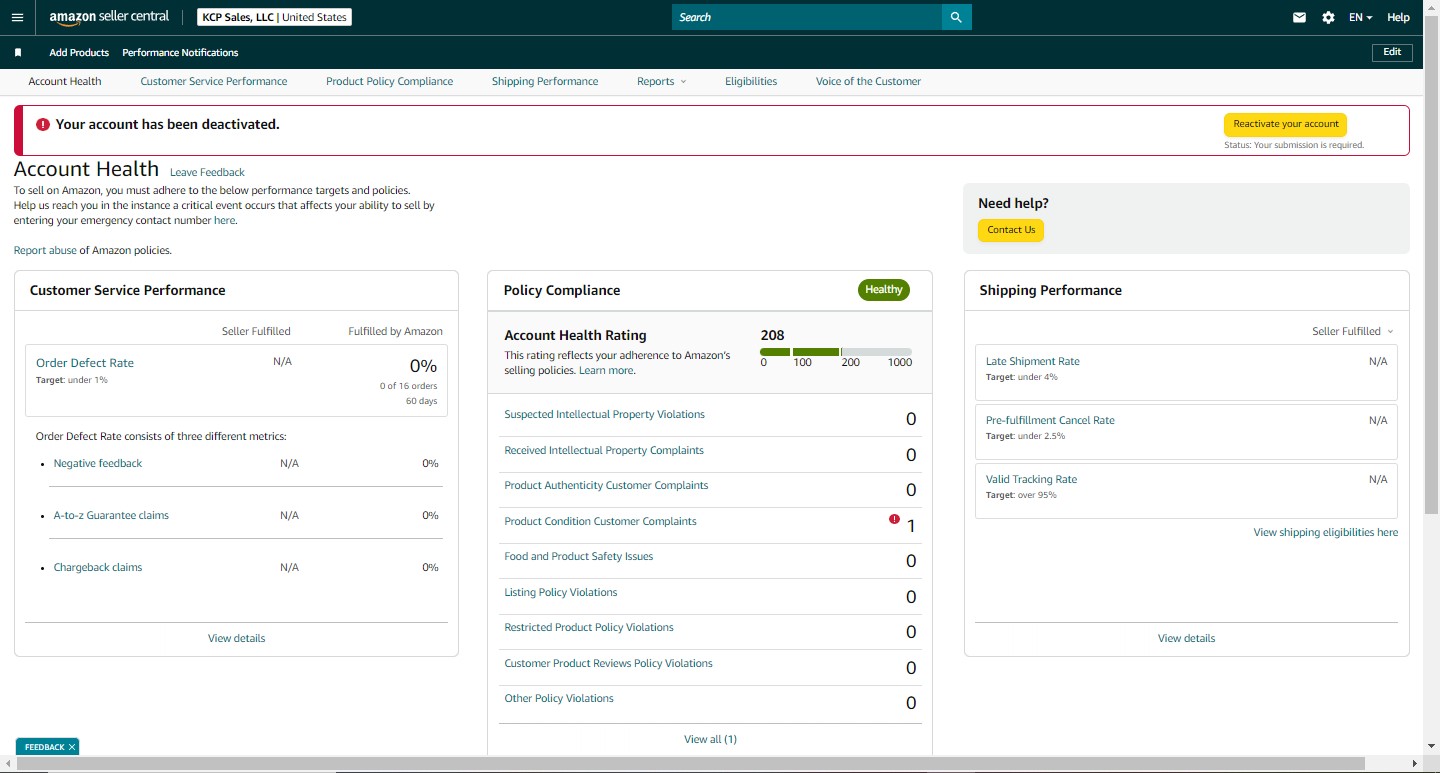This screenshot has width=1440, height=773.
Task: Open the messages envelope icon
Action: pyautogui.click(x=1299, y=17)
